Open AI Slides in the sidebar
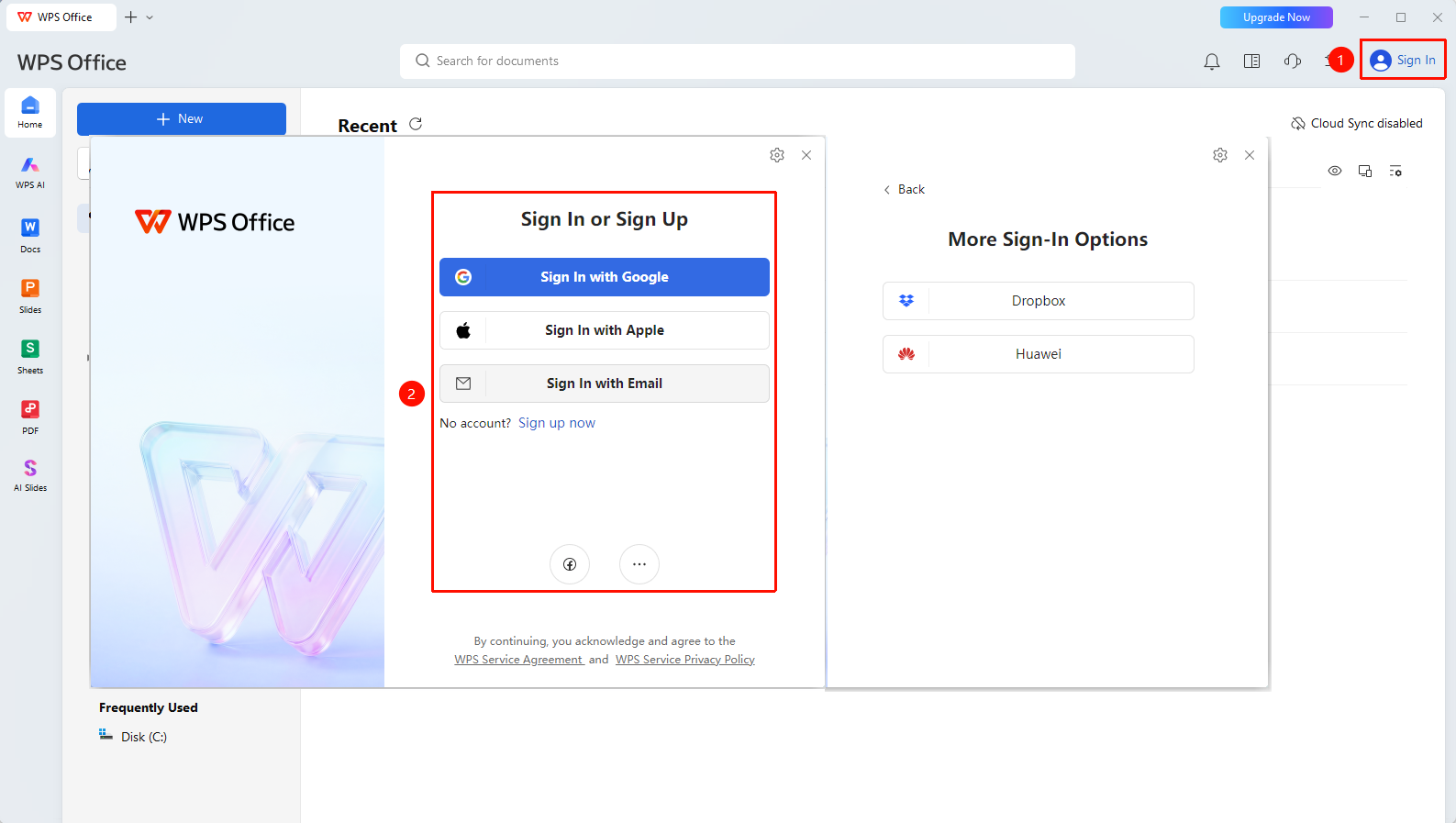 pos(30,475)
